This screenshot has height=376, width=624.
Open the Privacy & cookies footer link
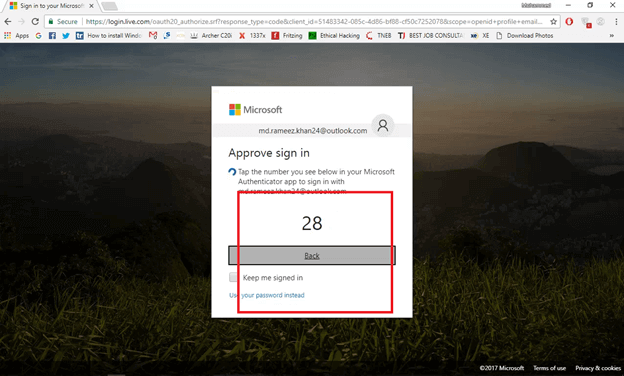click(x=598, y=368)
